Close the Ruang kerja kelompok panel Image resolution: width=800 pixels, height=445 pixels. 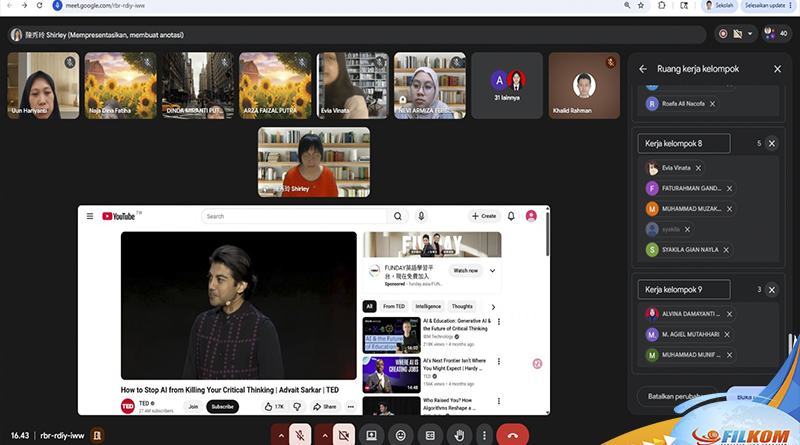pyautogui.click(x=777, y=68)
